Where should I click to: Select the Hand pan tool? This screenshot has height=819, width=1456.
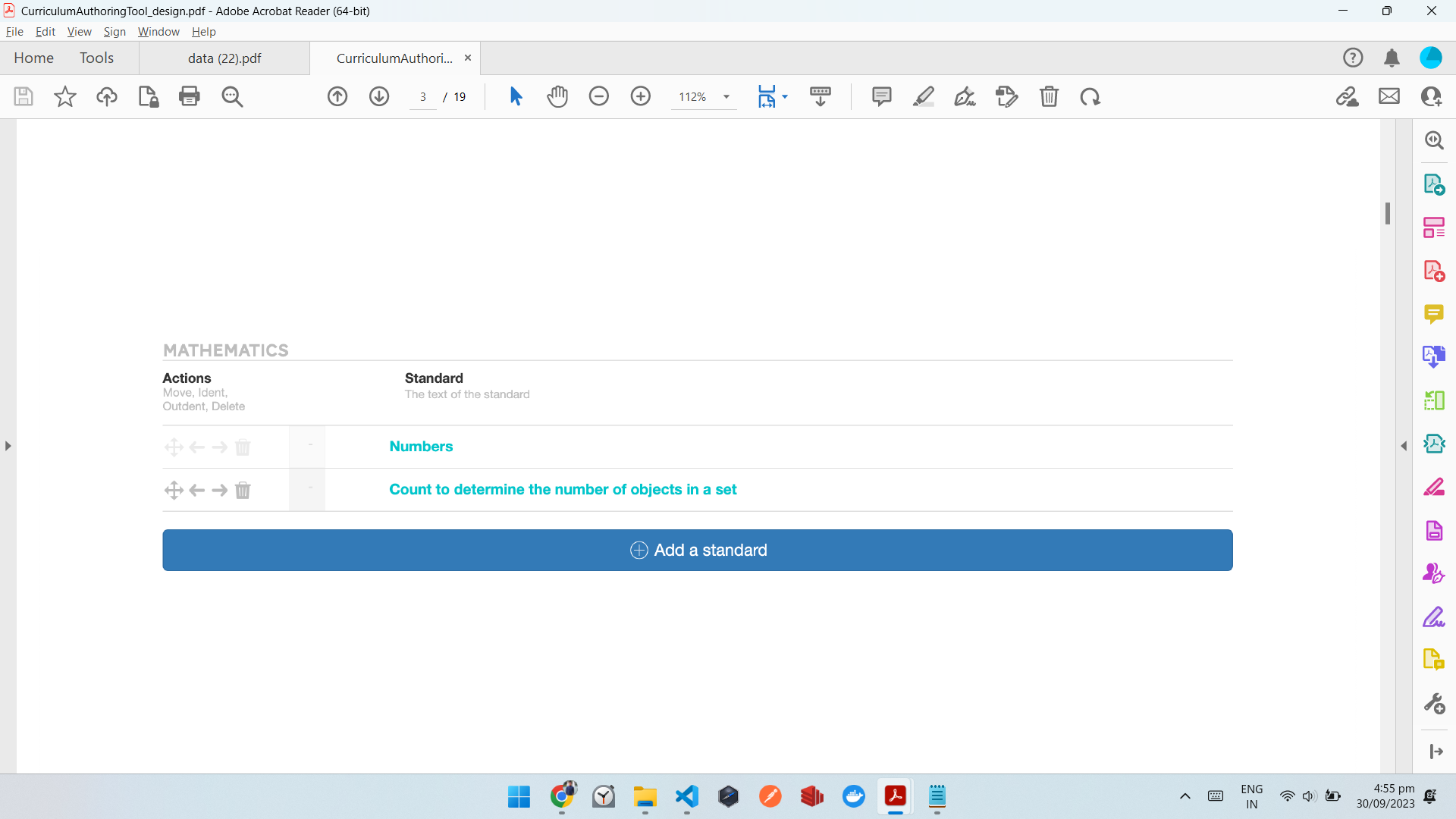click(557, 96)
